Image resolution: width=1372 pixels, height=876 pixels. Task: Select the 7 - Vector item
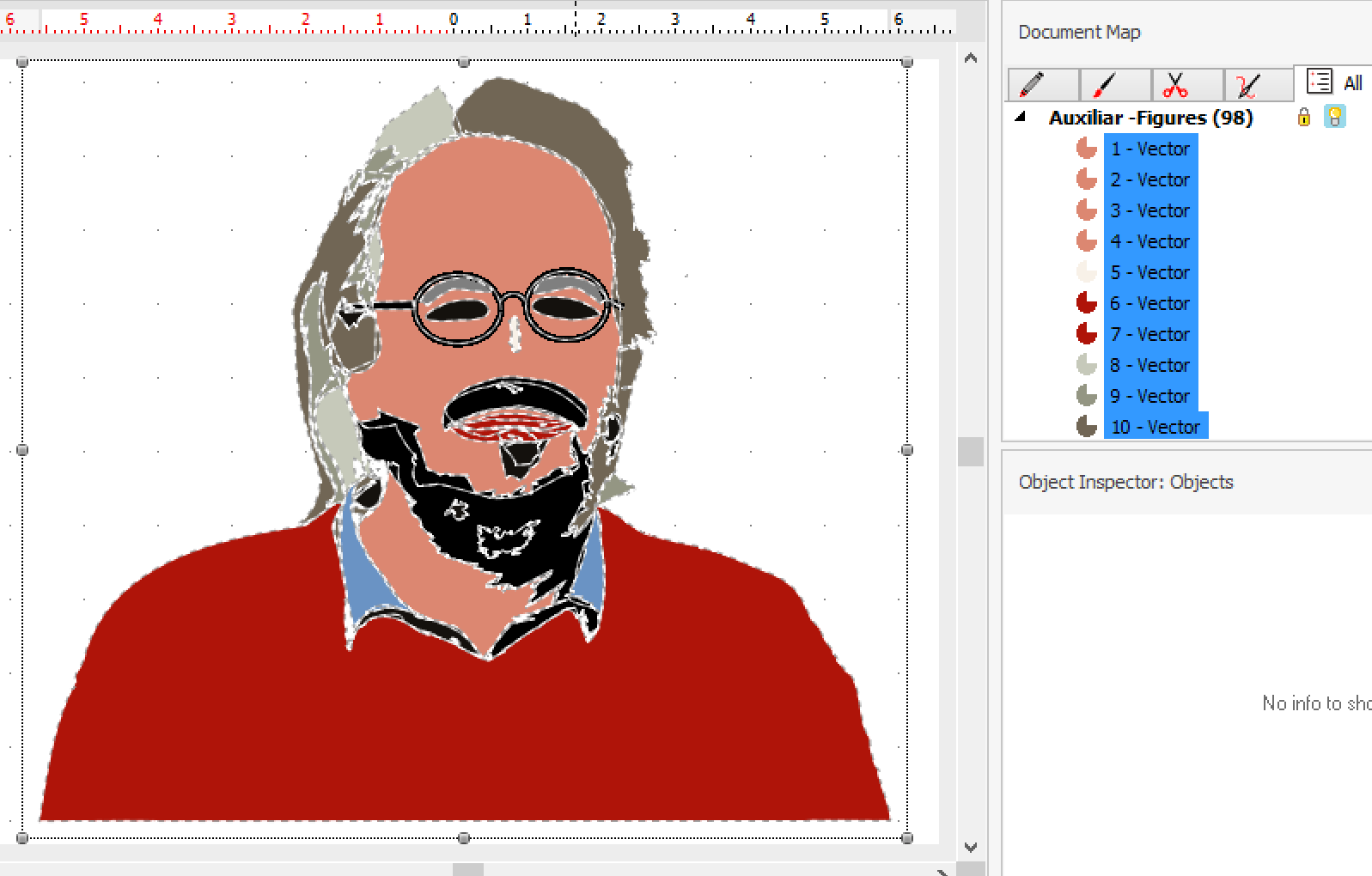pyautogui.click(x=1149, y=334)
